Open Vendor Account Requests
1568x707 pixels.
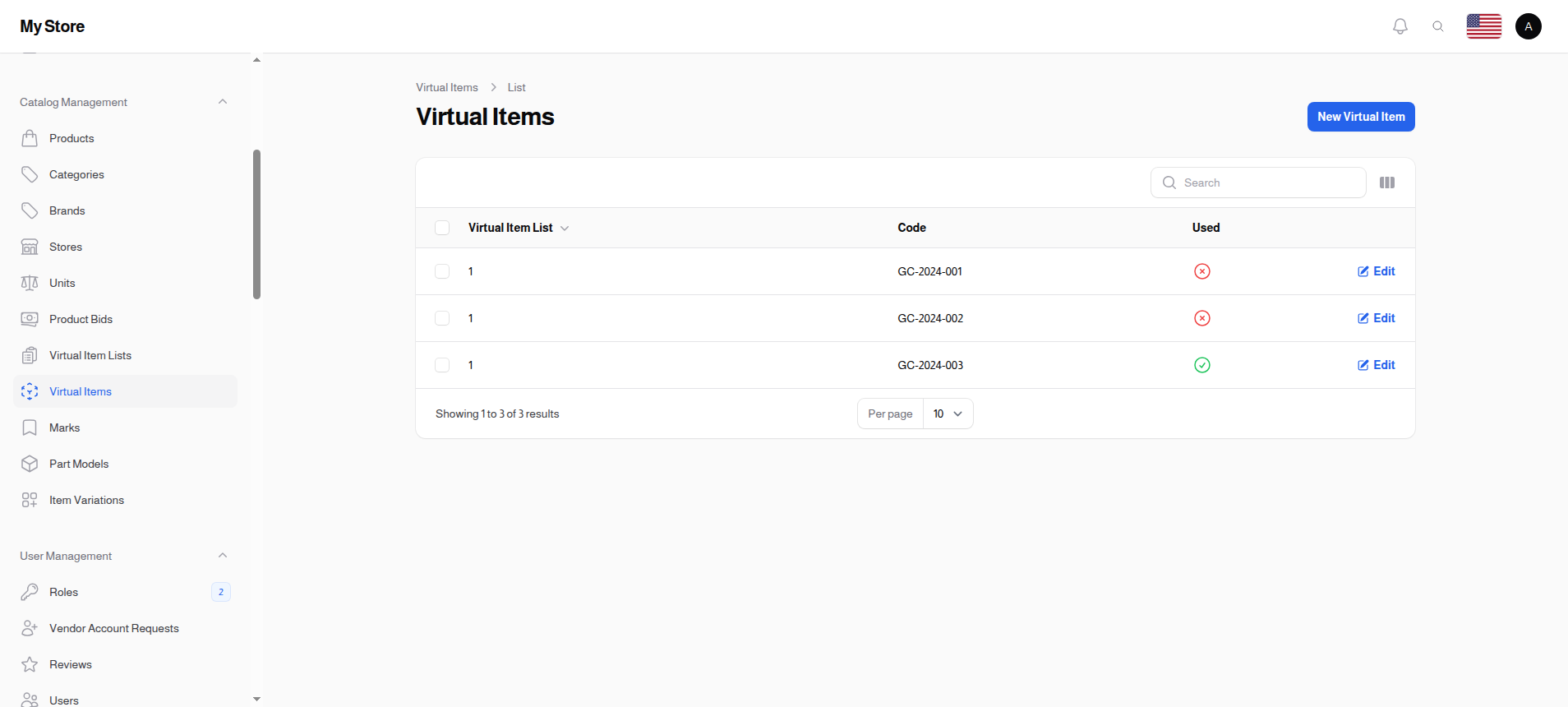tap(125, 628)
